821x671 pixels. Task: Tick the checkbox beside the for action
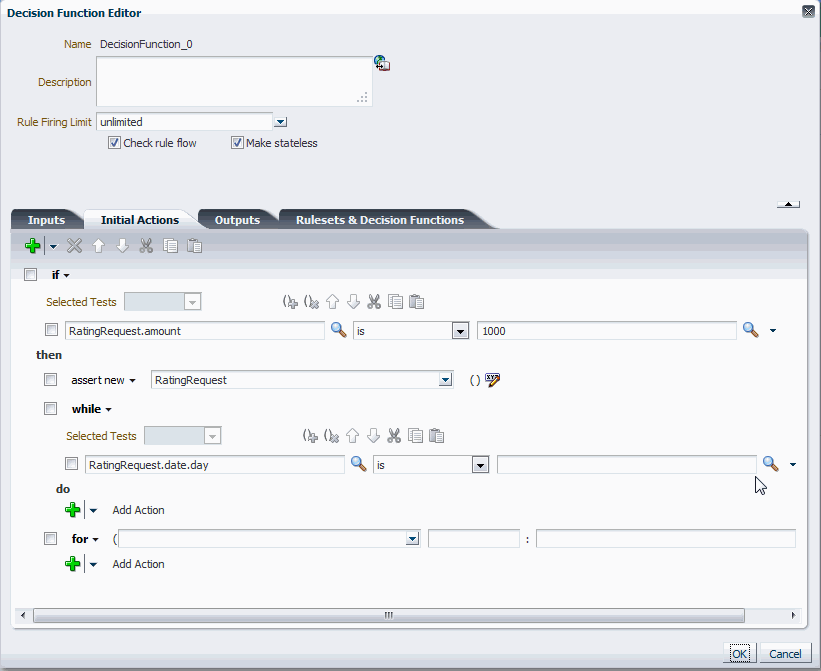[50, 538]
